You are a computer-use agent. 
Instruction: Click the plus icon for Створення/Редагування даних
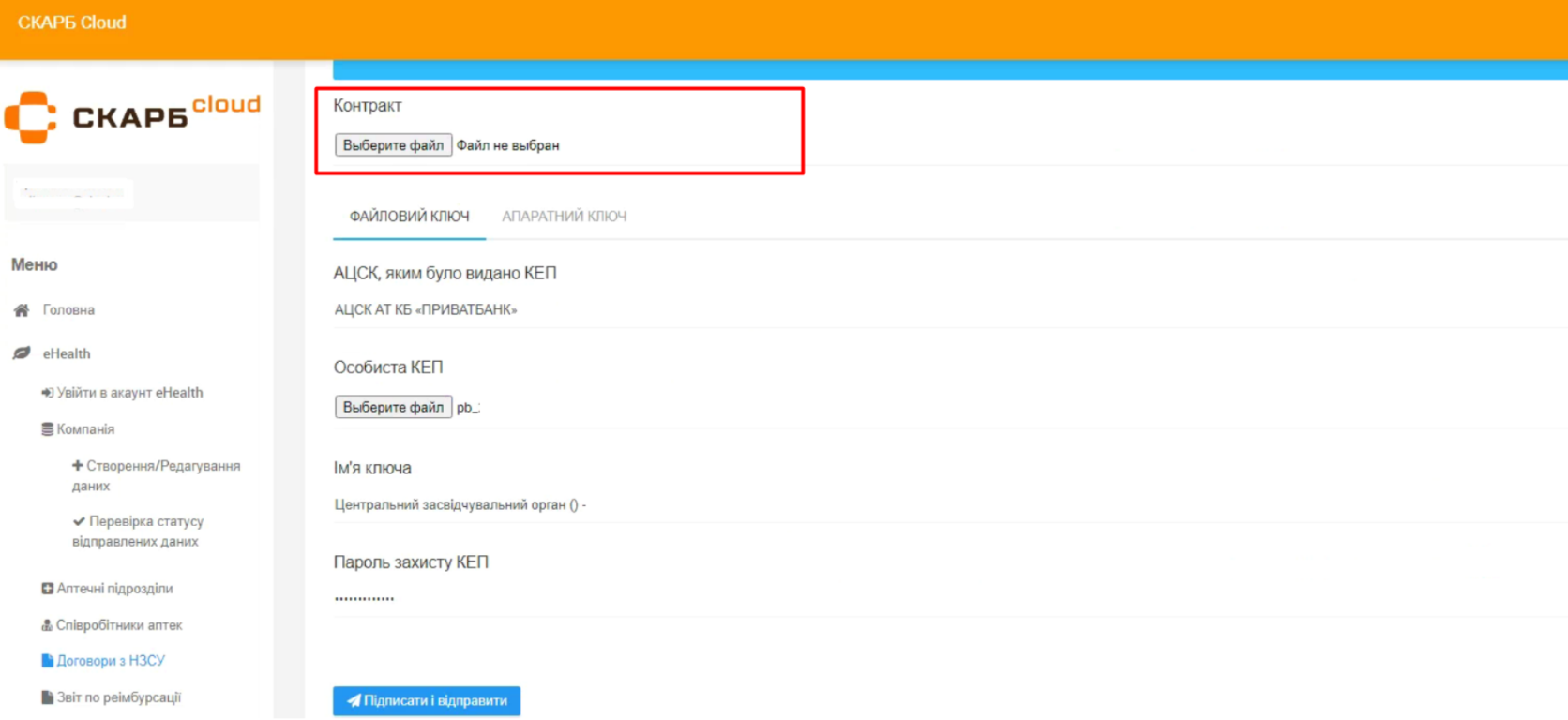[78, 466]
